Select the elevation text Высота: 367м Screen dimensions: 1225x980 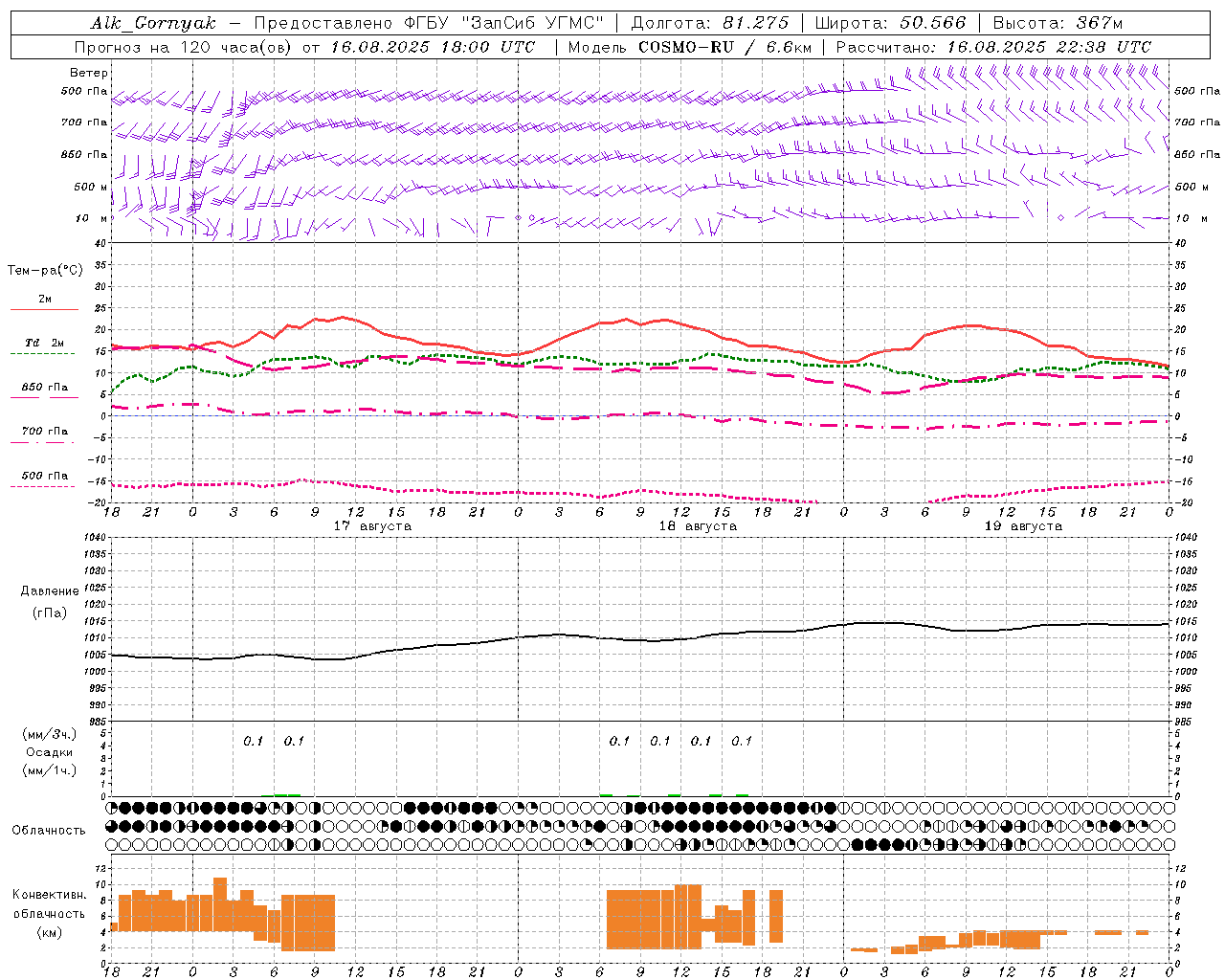1058,23
